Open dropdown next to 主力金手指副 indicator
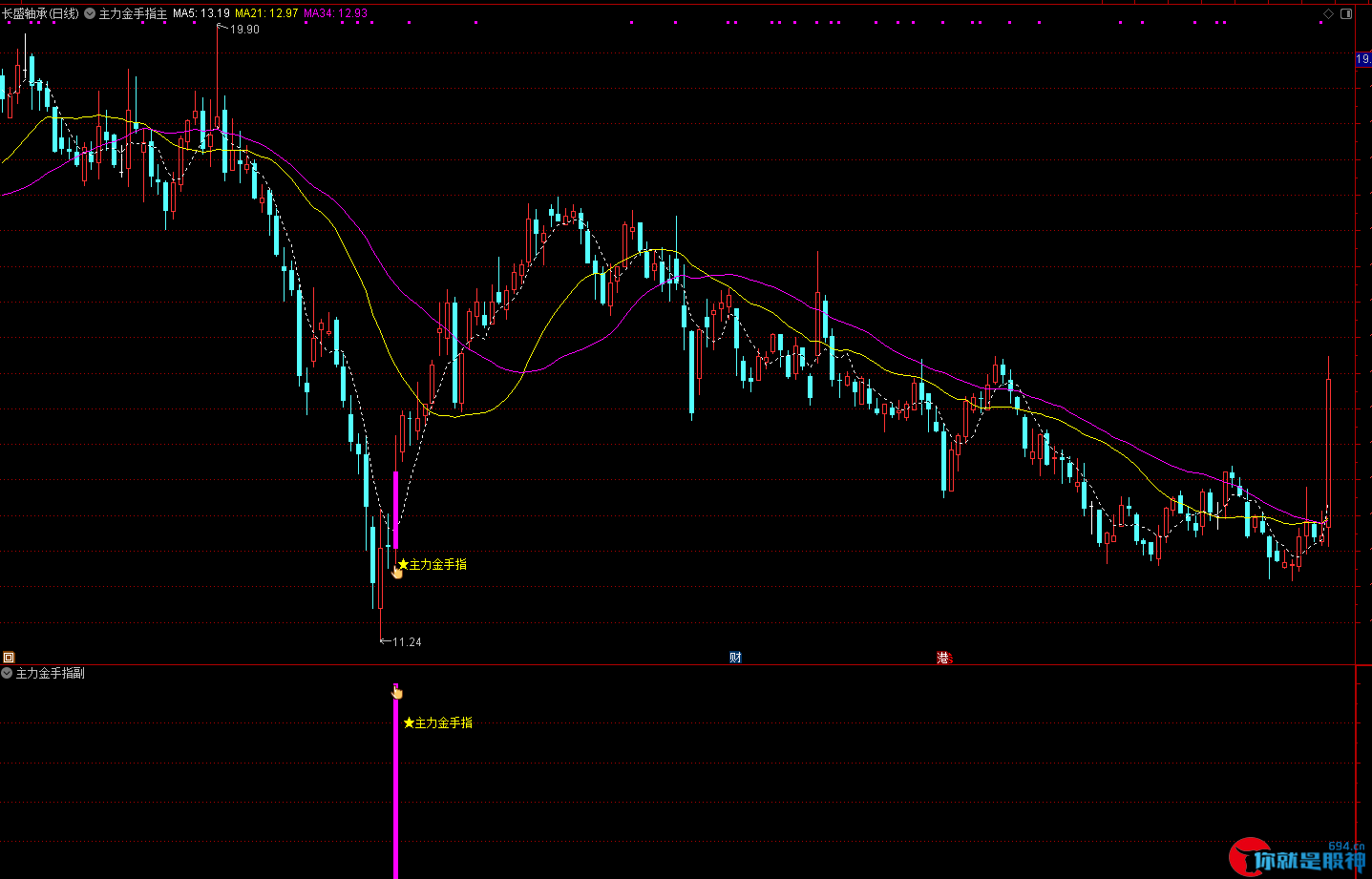 pyautogui.click(x=8, y=673)
